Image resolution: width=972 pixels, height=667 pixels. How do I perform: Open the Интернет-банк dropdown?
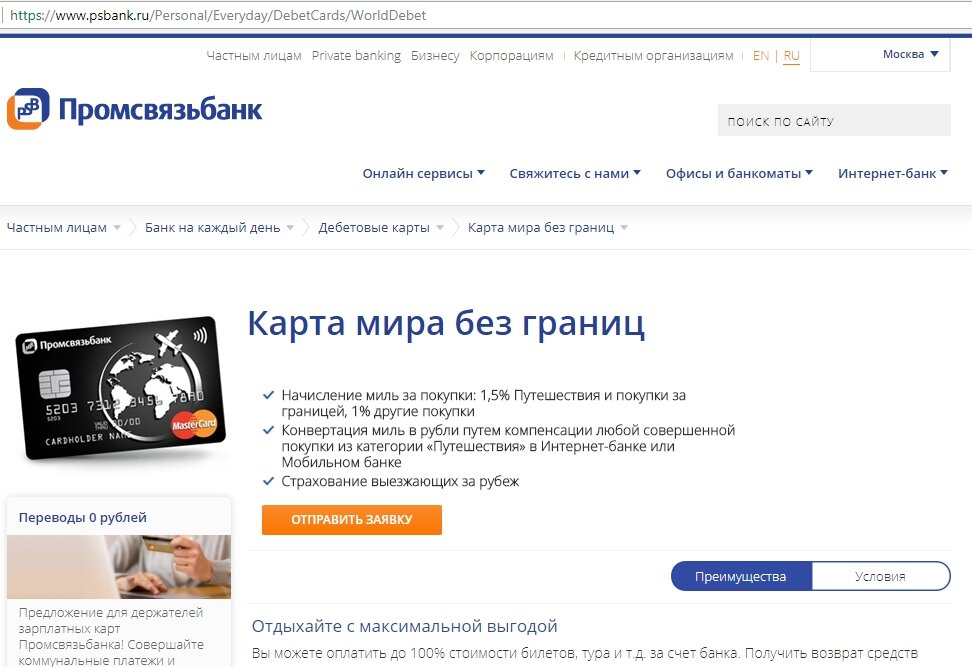pyautogui.click(x=893, y=174)
